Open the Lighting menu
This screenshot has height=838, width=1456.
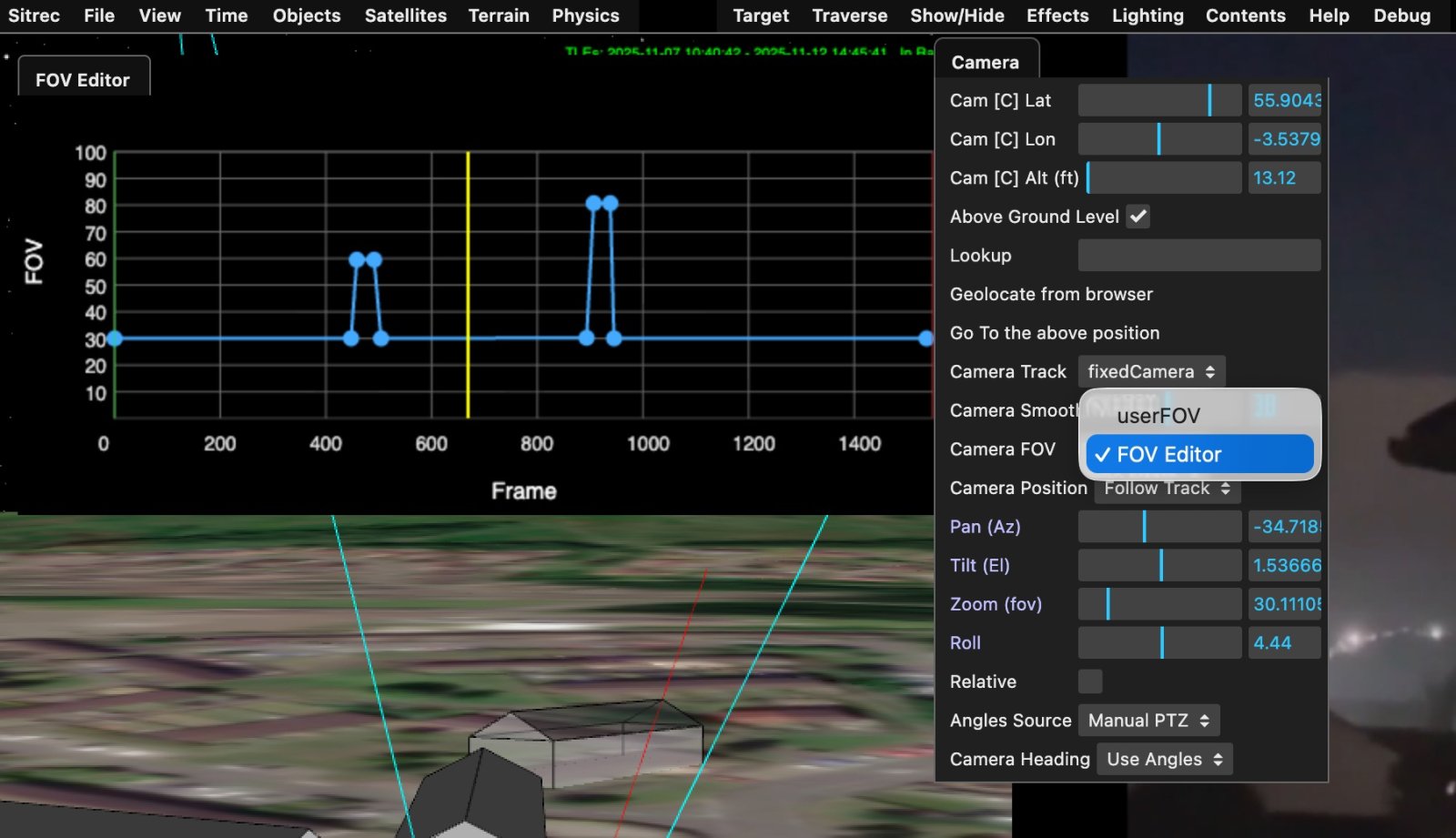point(1147,15)
